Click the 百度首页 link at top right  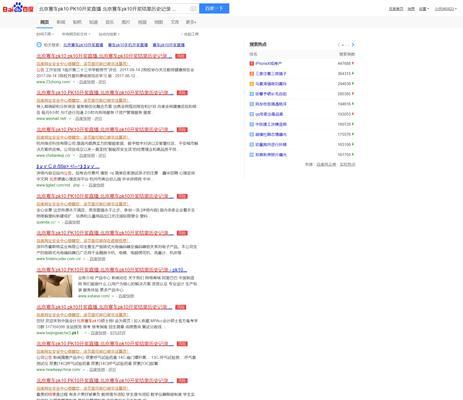click(x=396, y=9)
